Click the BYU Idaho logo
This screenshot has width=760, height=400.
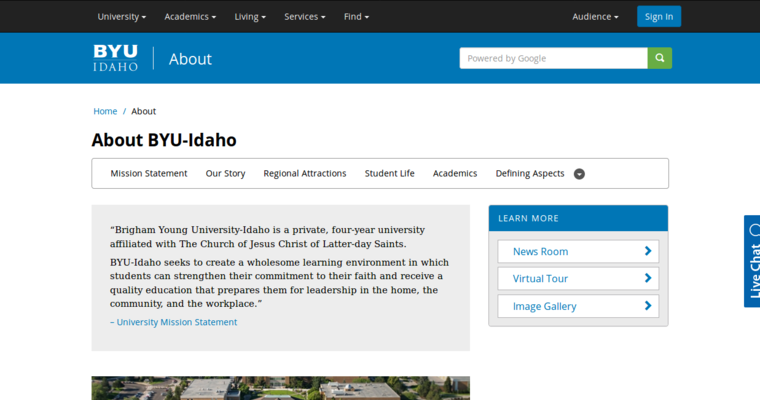(x=116, y=58)
